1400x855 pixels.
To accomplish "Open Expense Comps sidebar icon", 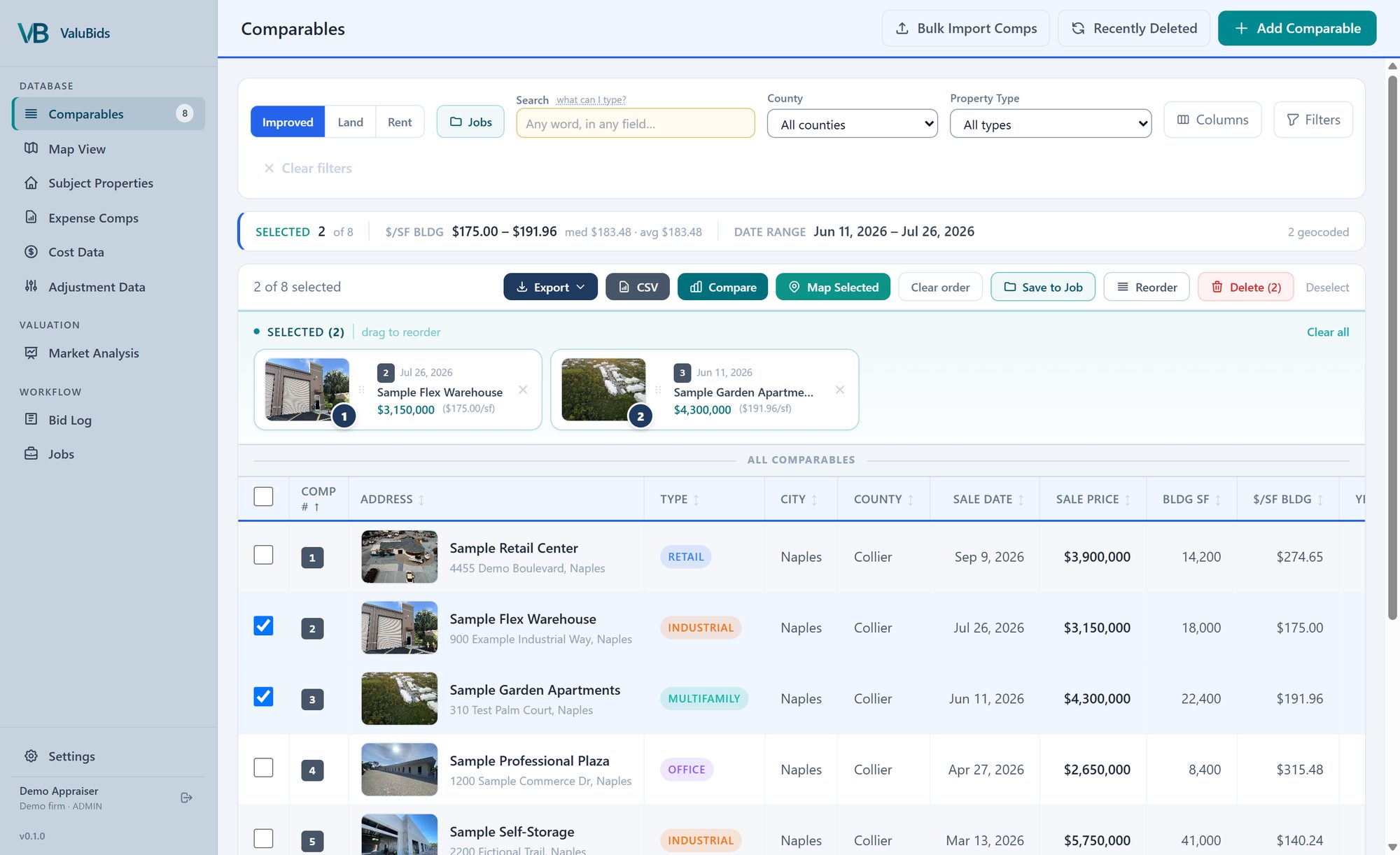I will click(31, 217).
